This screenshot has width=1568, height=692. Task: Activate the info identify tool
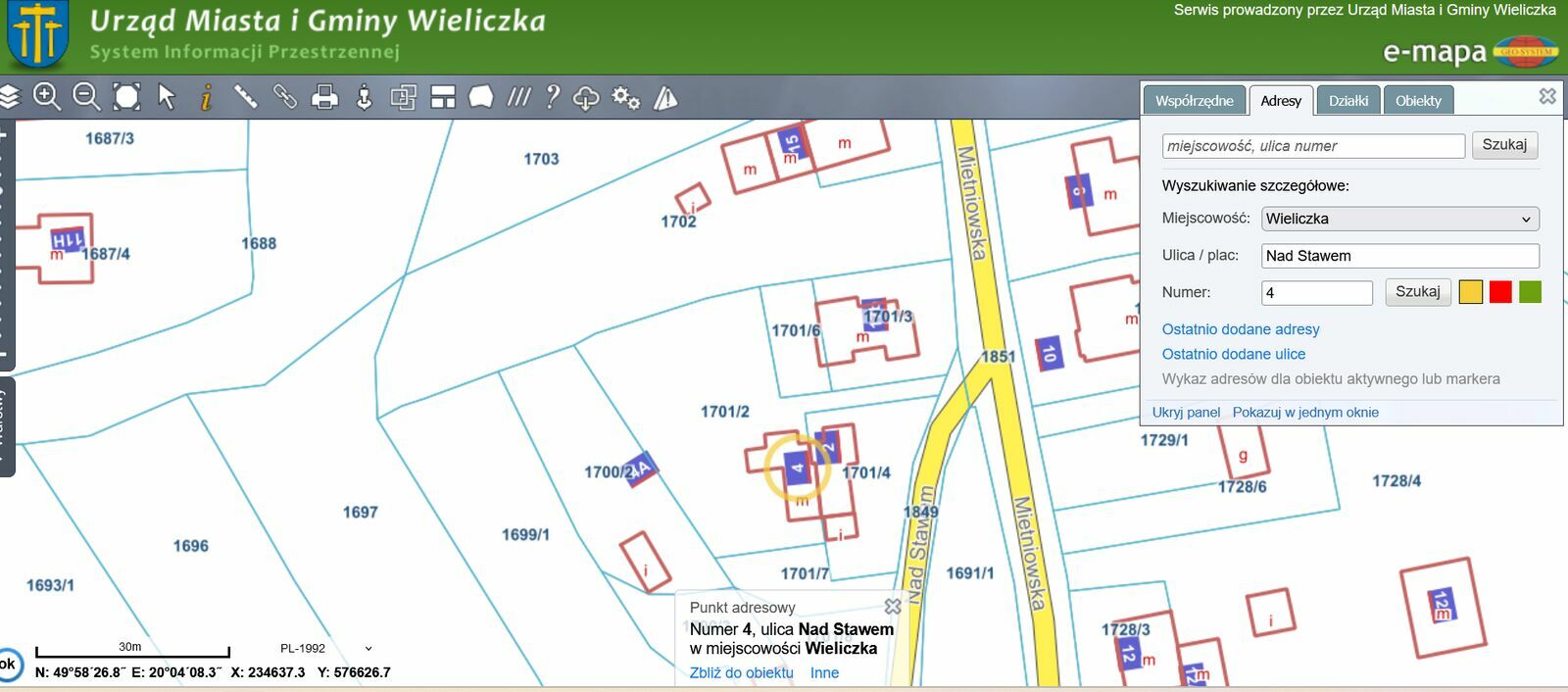pos(206,97)
